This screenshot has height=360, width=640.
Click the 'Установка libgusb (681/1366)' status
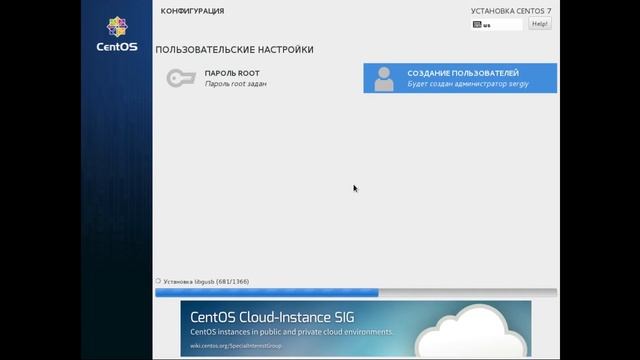point(206,282)
